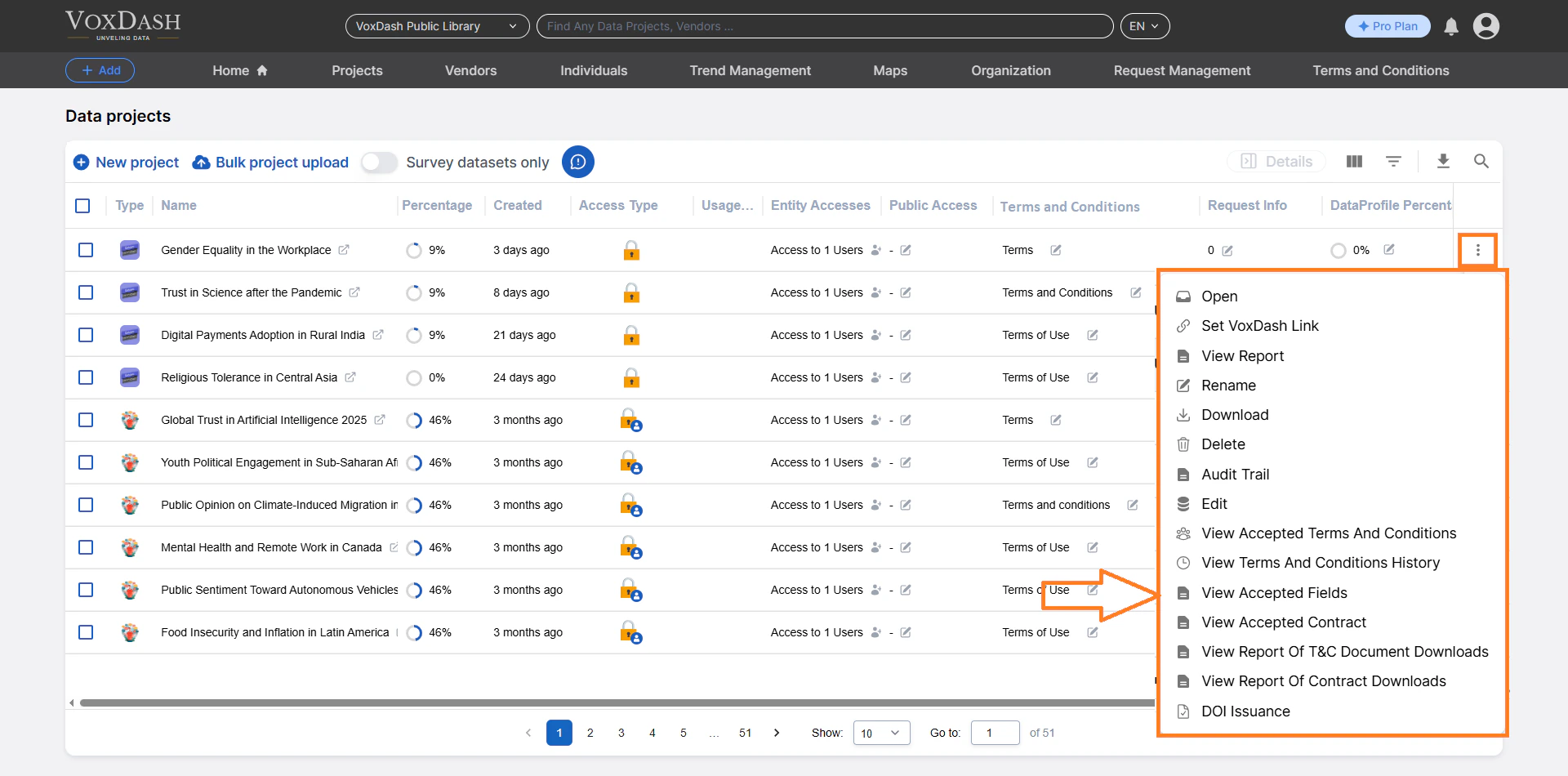Viewport: 1568px width, 776px height.
Task: Select Open from context menu
Action: pos(1332,297)
